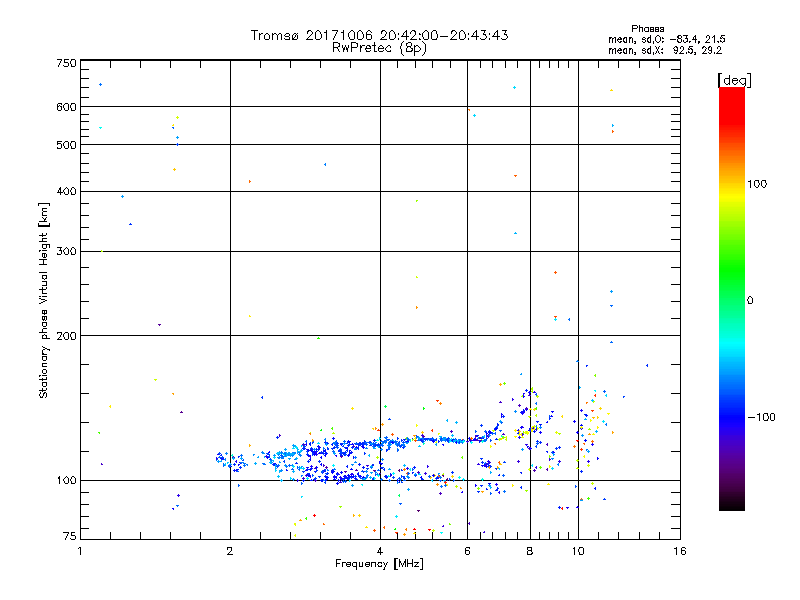The height and width of the screenshot is (600, 800).
Task: Select the 'mean, sd,X: 92.5, 29.2' line
Action: (x=665, y=51)
